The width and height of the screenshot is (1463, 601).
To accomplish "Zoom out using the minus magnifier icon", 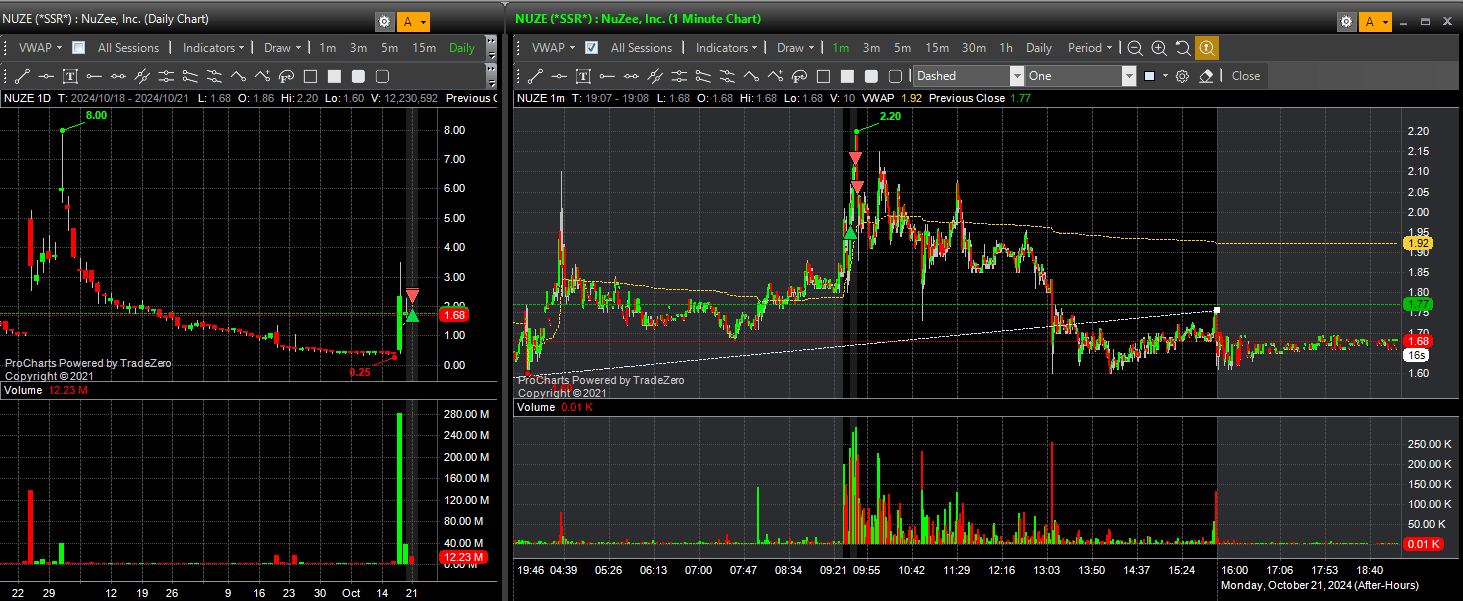I will click(x=1135, y=48).
